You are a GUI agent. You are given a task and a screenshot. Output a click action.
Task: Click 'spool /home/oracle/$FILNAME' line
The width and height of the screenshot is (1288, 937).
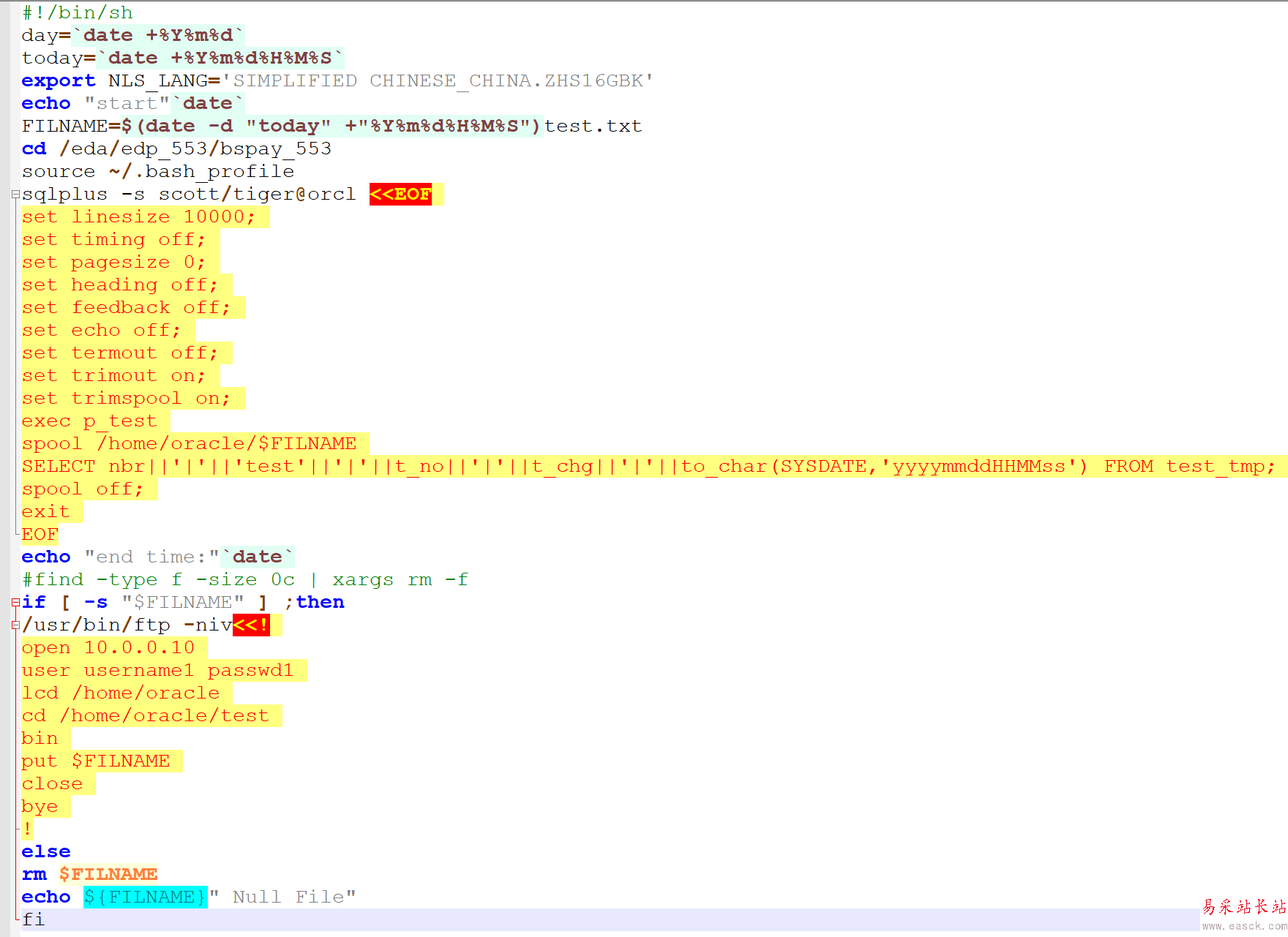tap(189, 443)
